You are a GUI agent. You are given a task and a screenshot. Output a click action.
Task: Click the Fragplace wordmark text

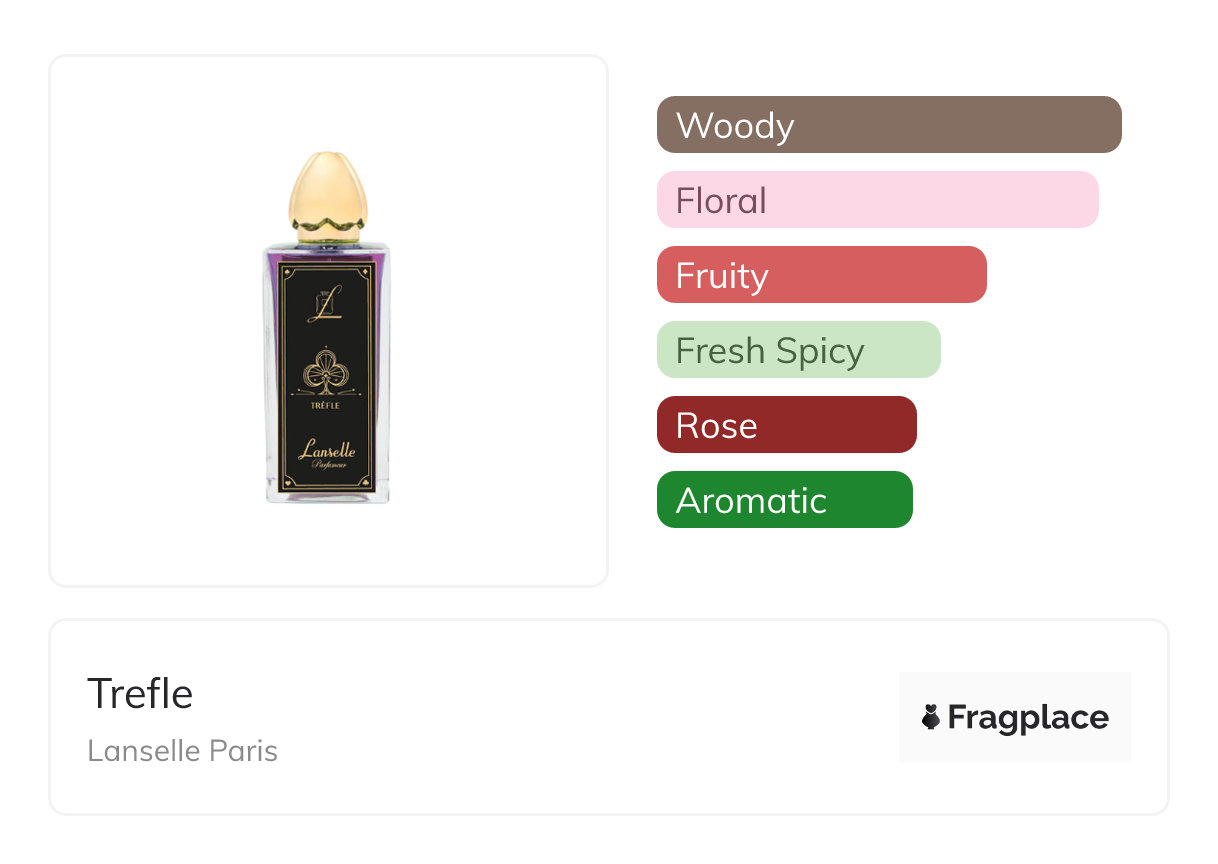1027,718
